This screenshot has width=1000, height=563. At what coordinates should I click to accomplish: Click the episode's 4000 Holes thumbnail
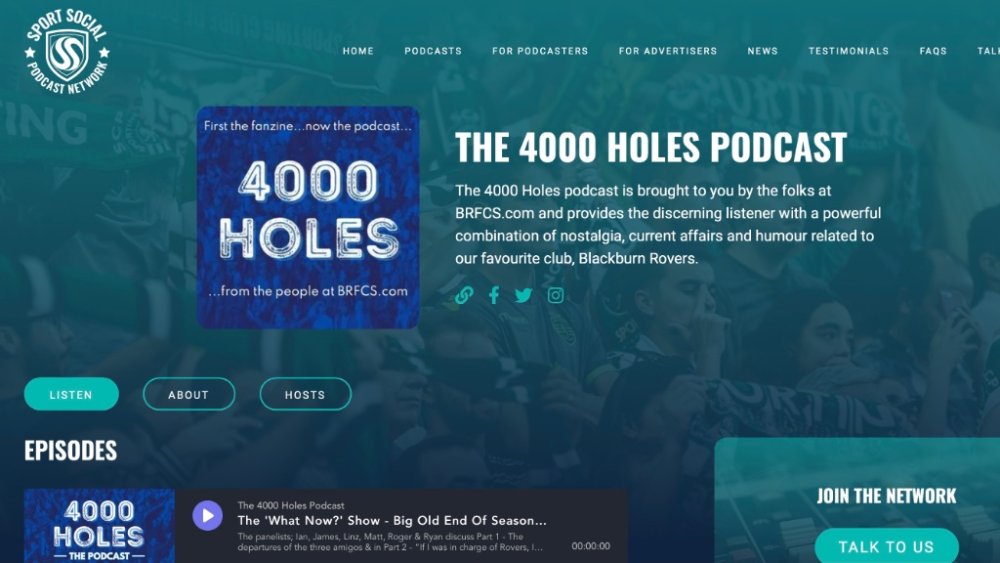99,526
